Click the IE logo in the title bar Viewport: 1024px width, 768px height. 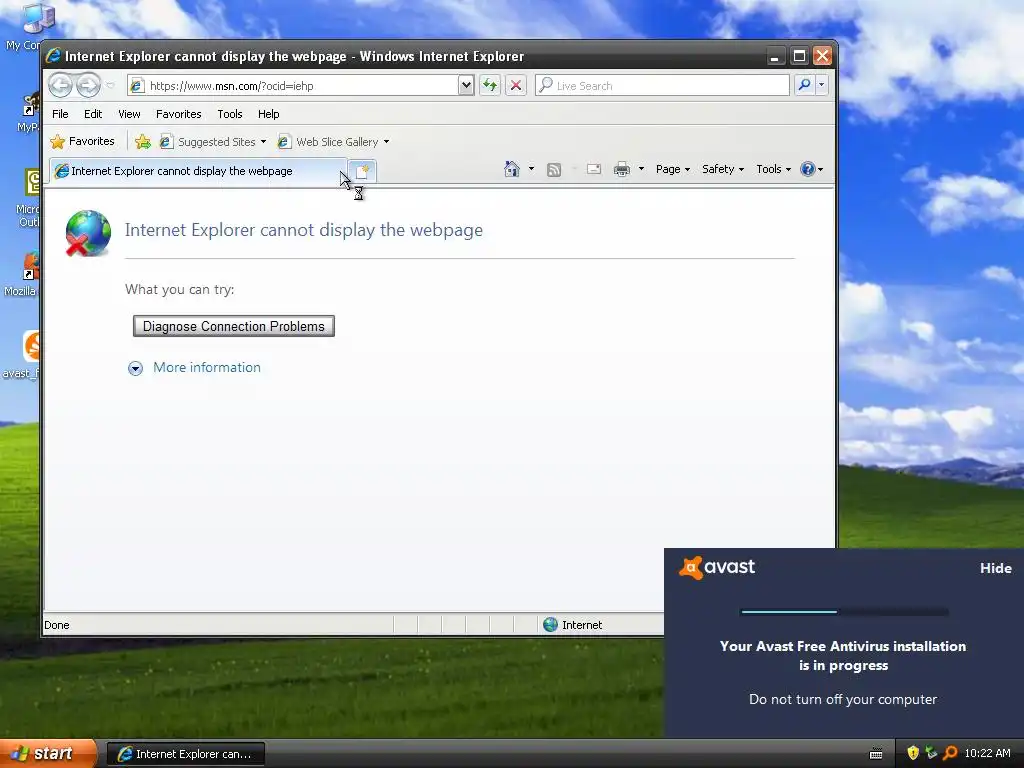(54, 56)
